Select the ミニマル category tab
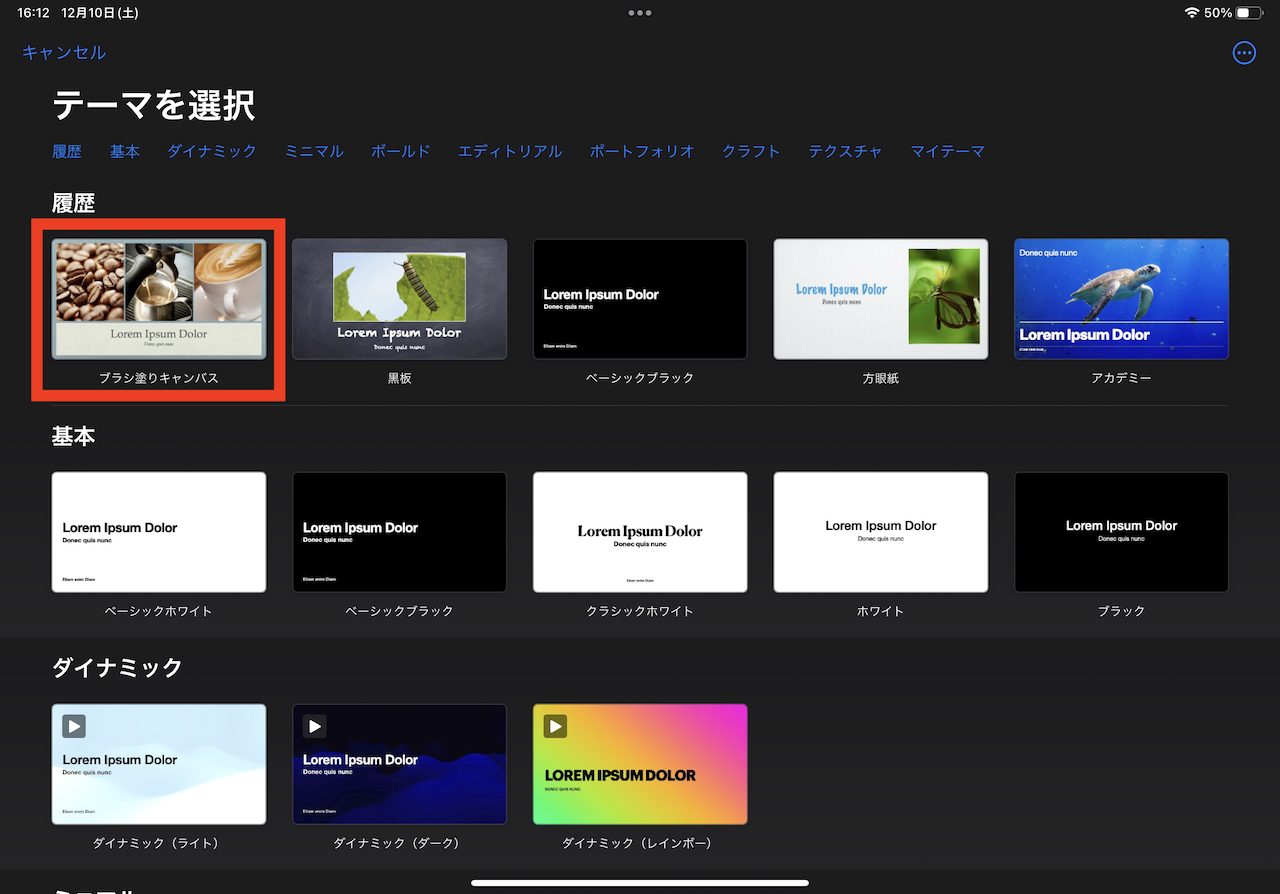Screen dimensions: 1280x894 pyautogui.click(x=314, y=151)
